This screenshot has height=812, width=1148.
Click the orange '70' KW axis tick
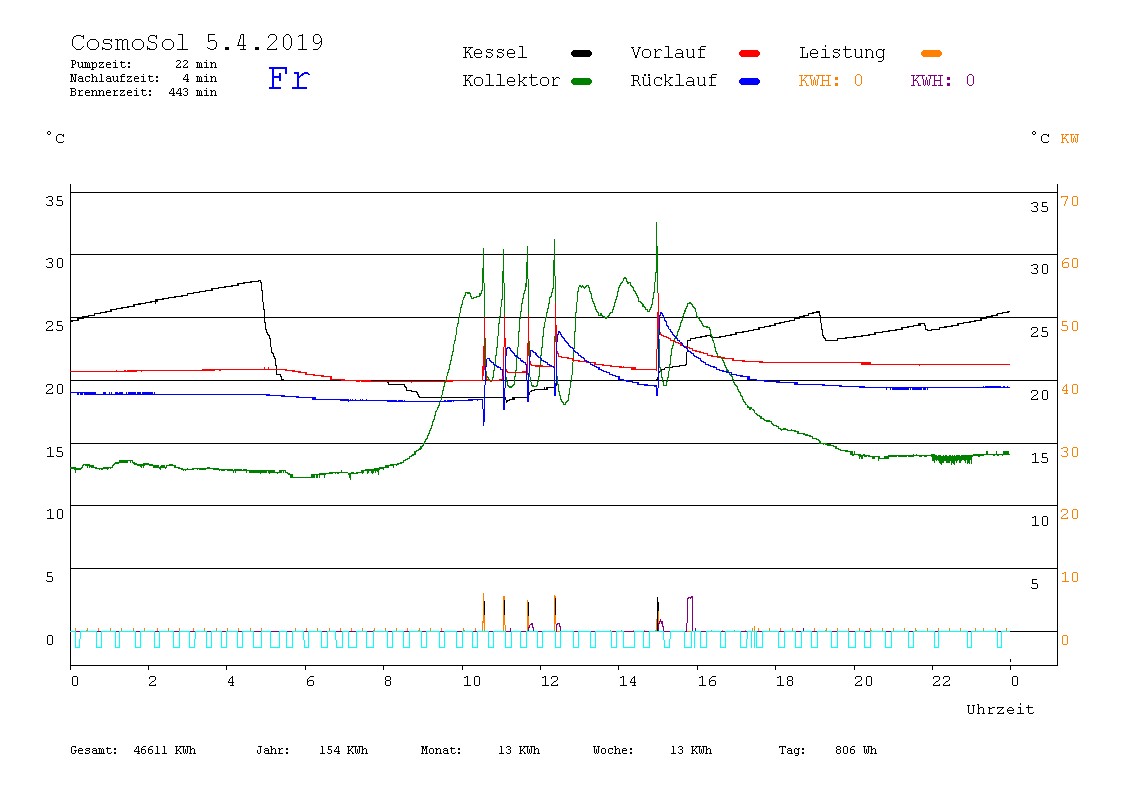[1070, 201]
